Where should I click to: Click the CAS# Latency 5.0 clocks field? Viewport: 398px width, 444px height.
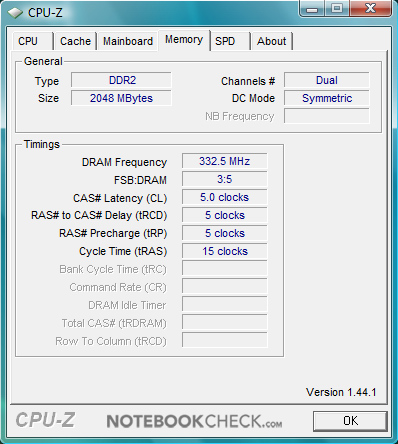[225, 197]
